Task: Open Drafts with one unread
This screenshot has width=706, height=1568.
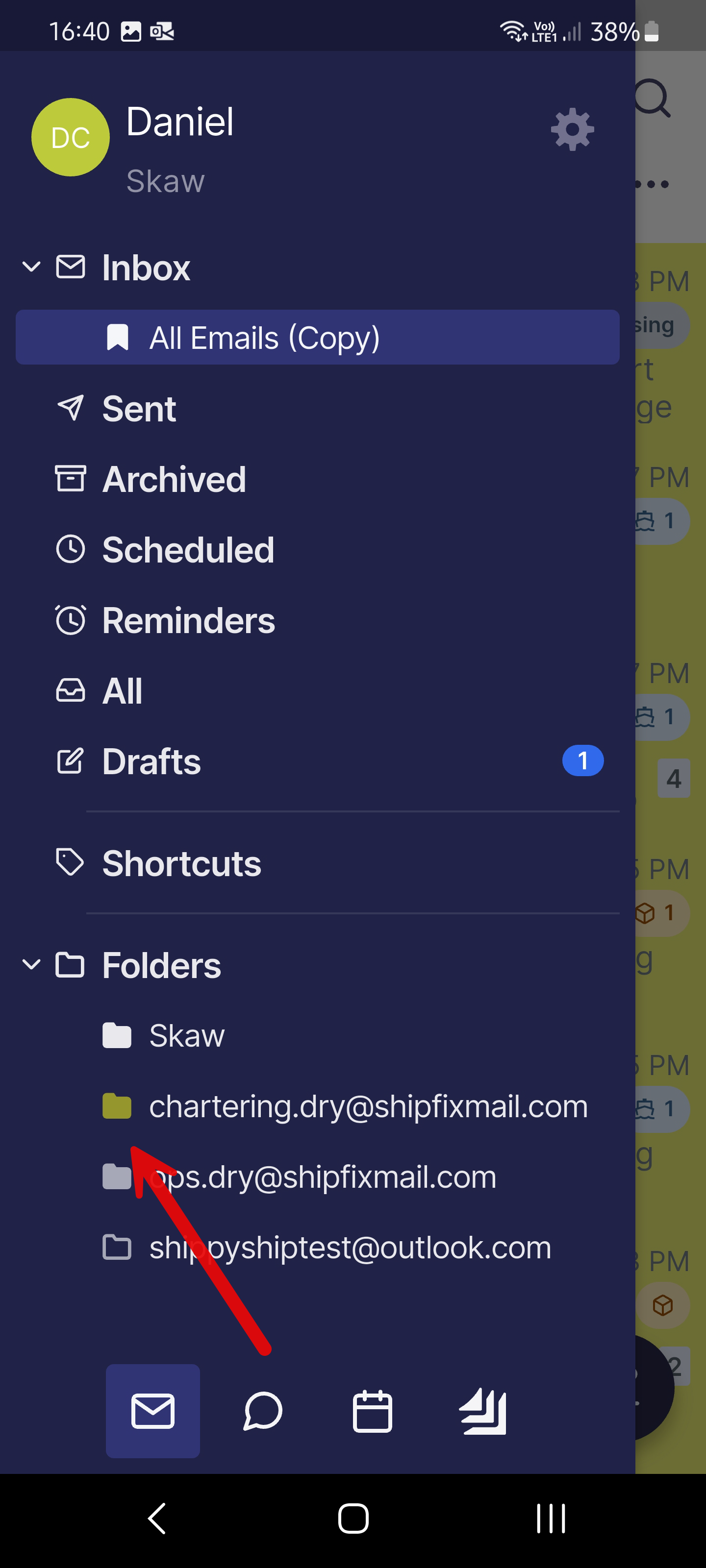Action: (x=151, y=761)
